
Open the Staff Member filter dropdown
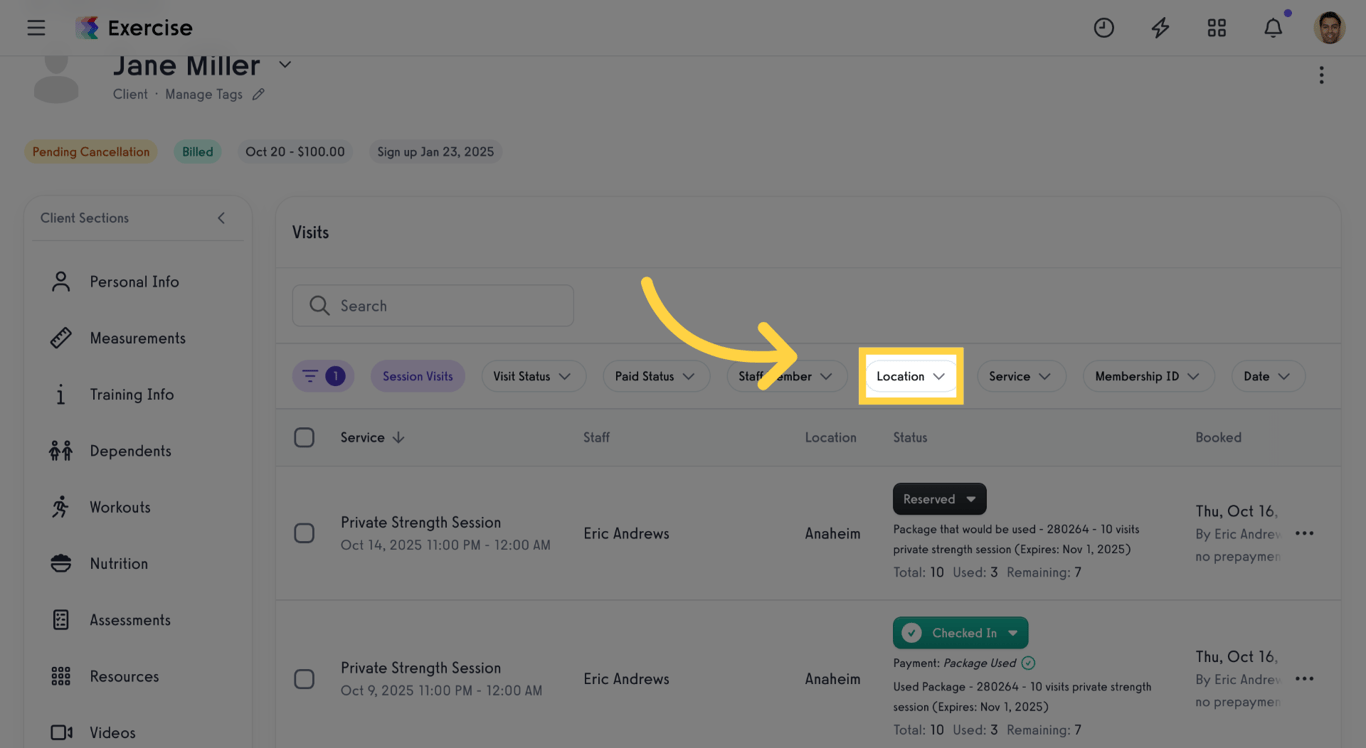787,376
